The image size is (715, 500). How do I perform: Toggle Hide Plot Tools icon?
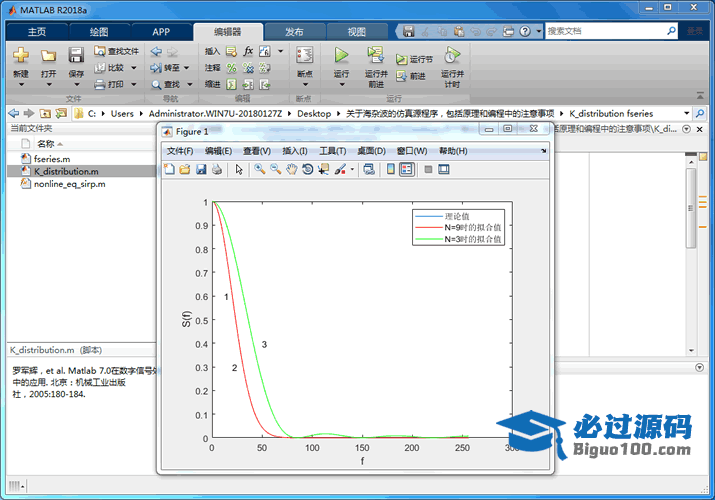pos(428,170)
